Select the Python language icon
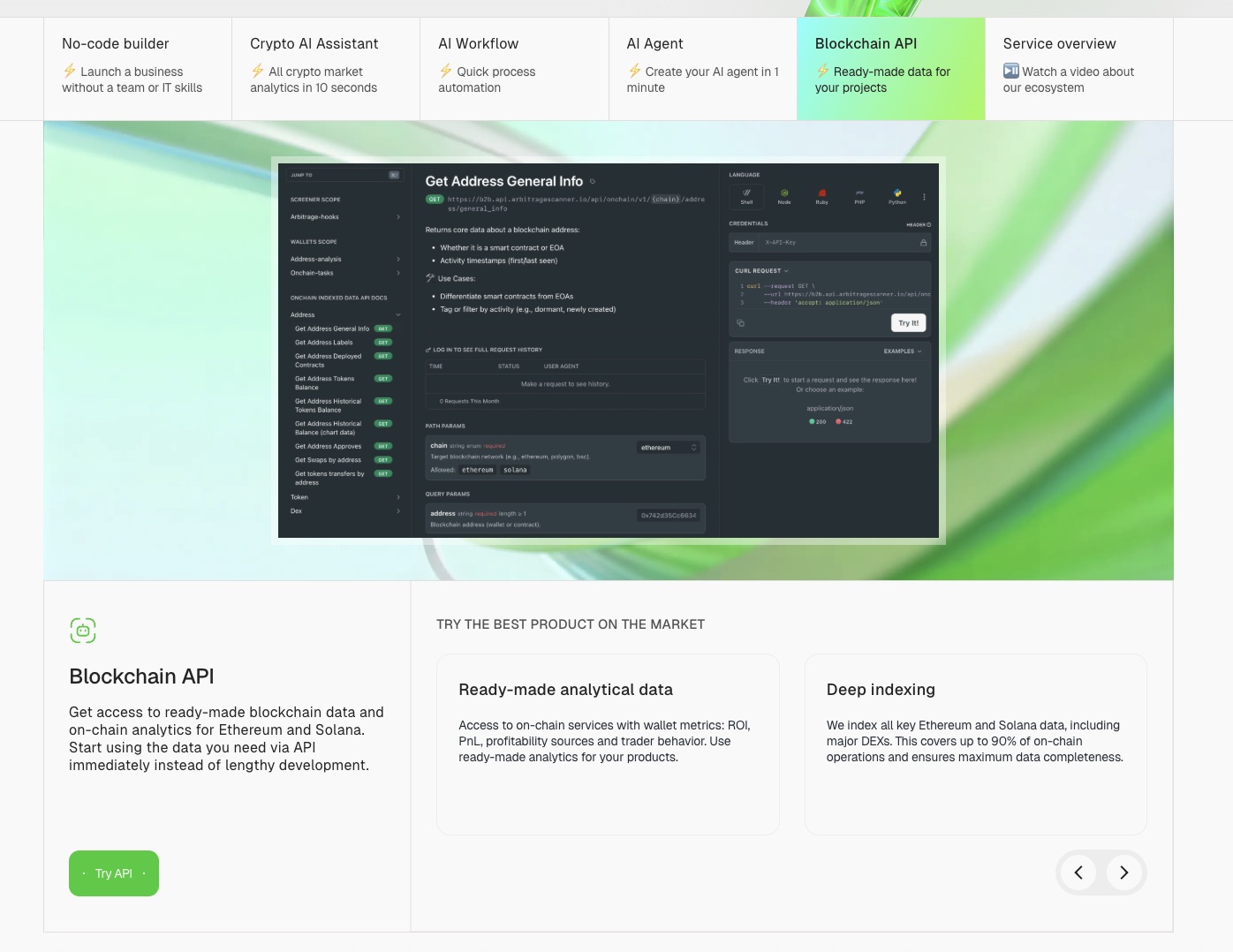The image size is (1233, 952). pyautogui.click(x=897, y=195)
